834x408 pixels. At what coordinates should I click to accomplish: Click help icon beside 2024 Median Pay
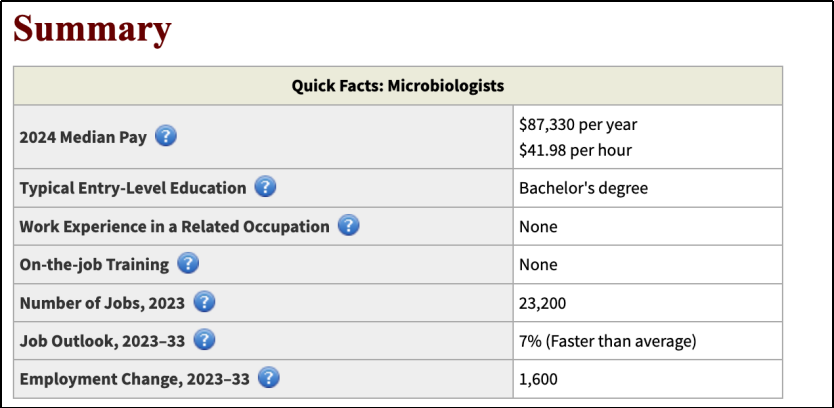coord(166,136)
